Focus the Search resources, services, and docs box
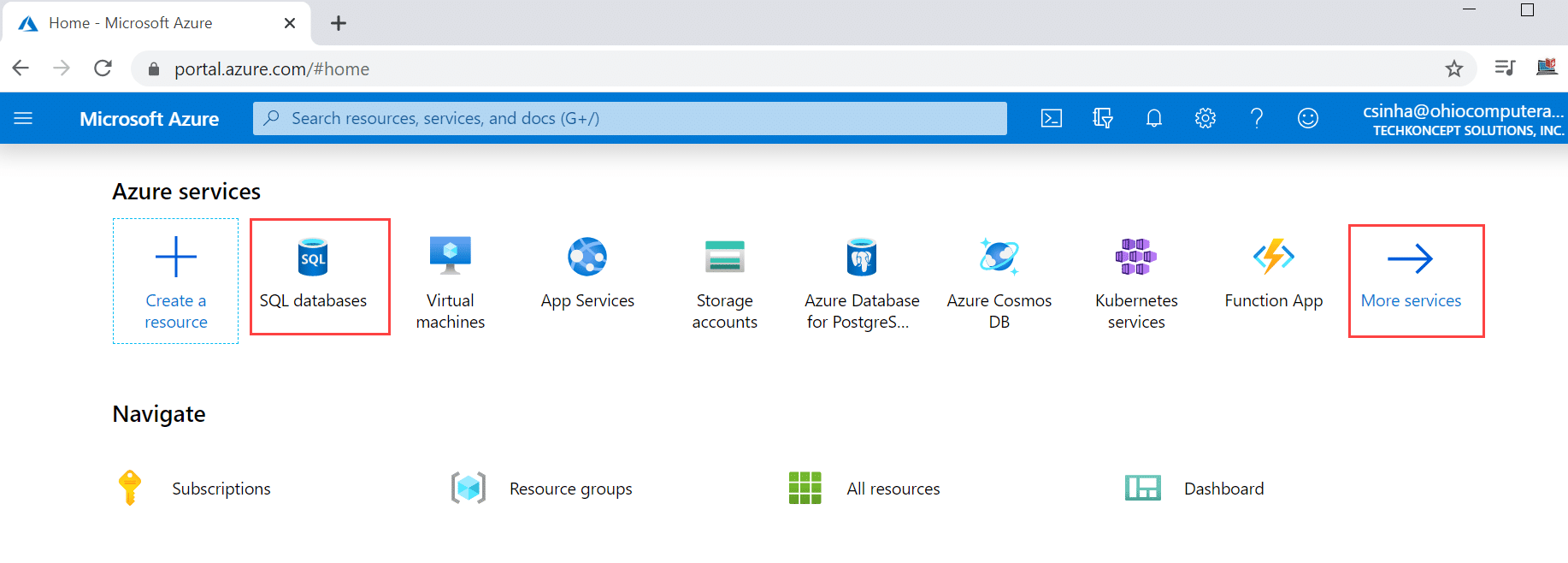This screenshot has height=563, width=1568. (630, 118)
